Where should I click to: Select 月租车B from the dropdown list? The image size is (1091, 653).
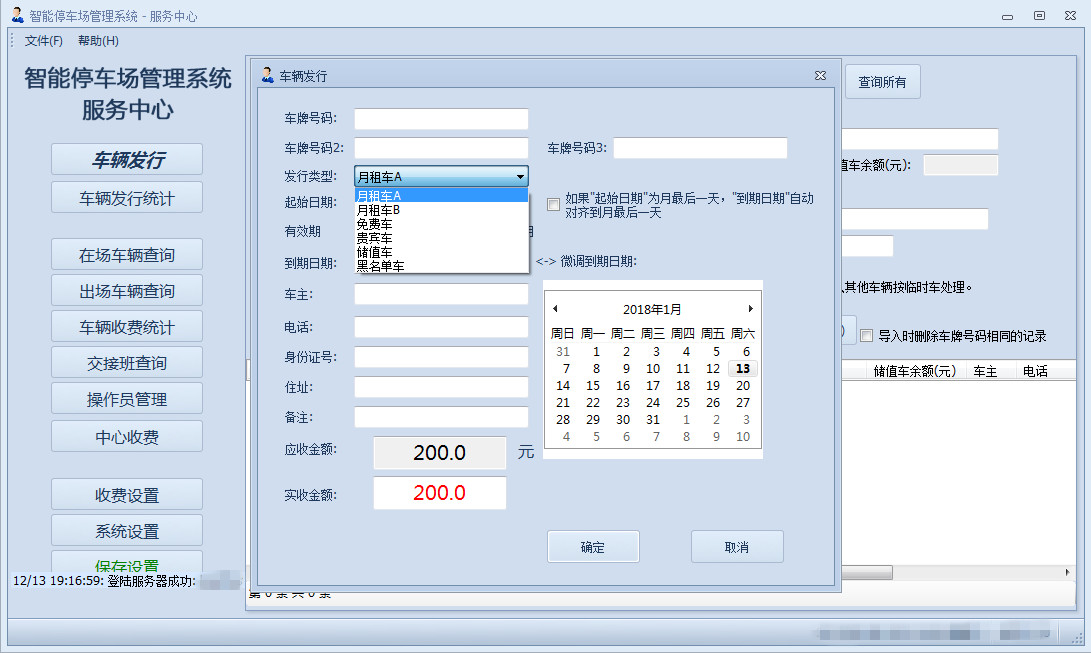point(379,210)
